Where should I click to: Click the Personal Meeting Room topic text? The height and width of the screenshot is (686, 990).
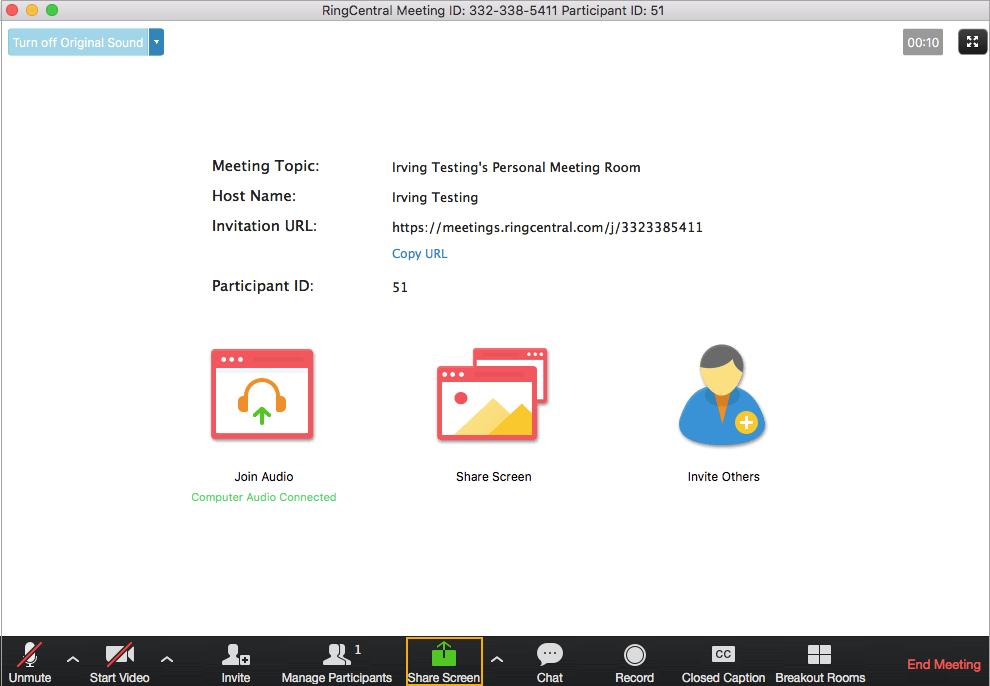coord(516,167)
